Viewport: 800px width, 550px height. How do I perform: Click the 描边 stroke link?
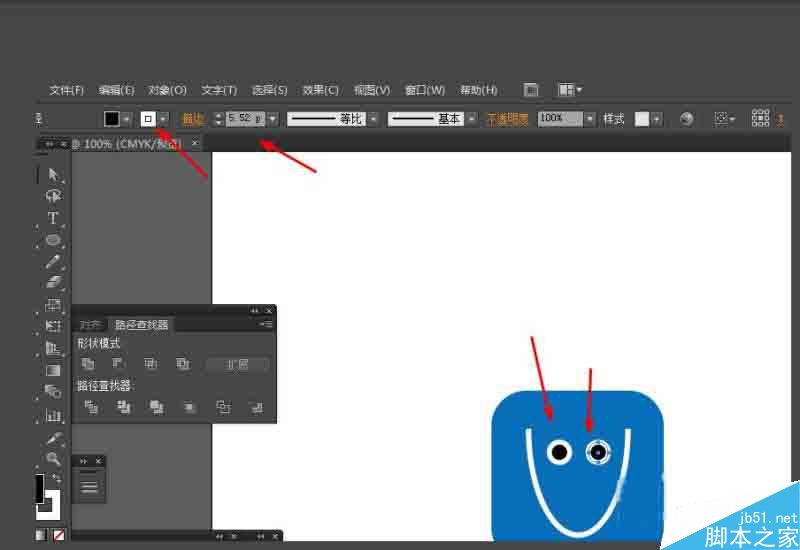[x=192, y=119]
